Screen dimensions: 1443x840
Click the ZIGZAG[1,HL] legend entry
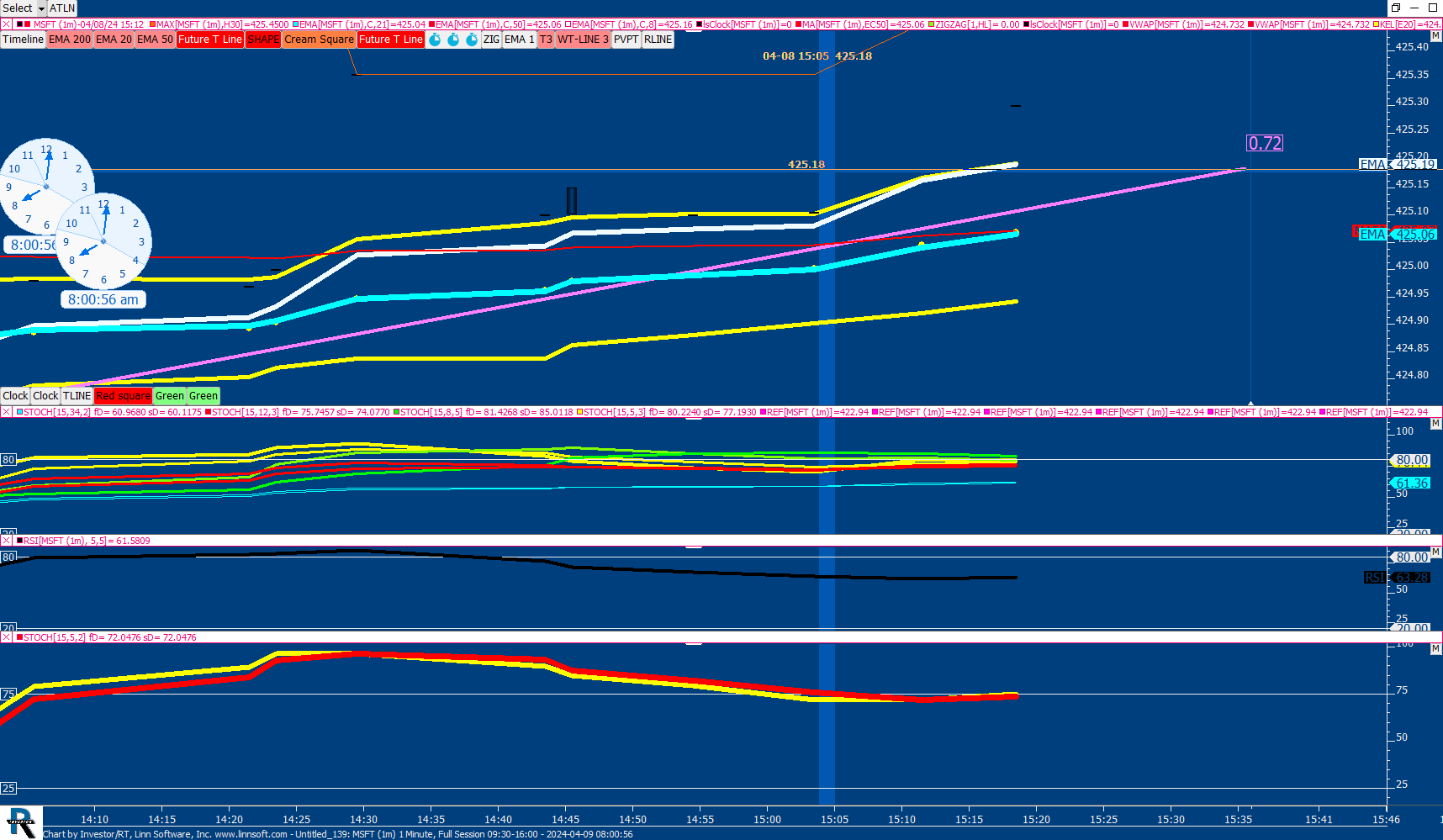click(973, 24)
